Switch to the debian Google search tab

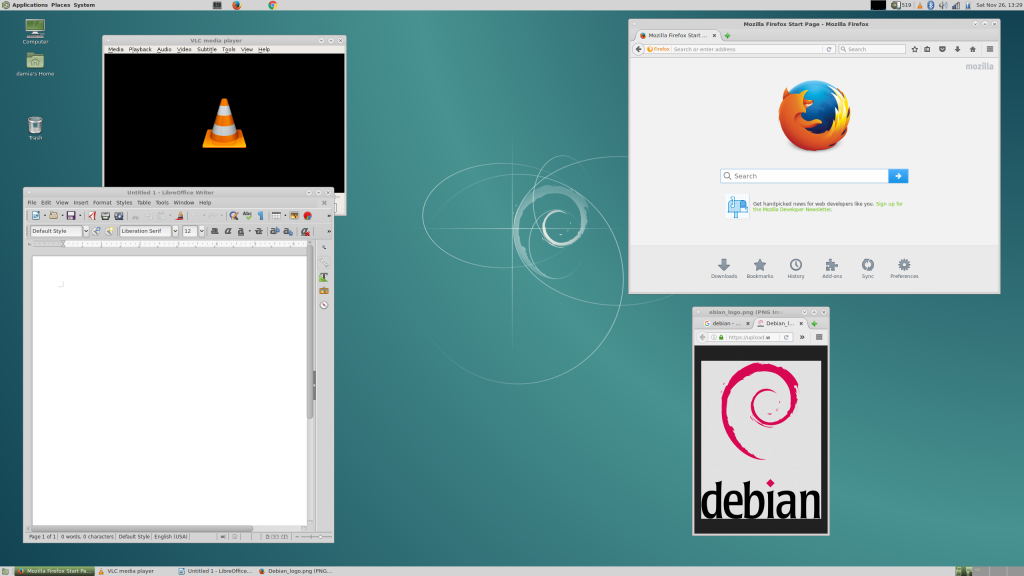[726, 323]
